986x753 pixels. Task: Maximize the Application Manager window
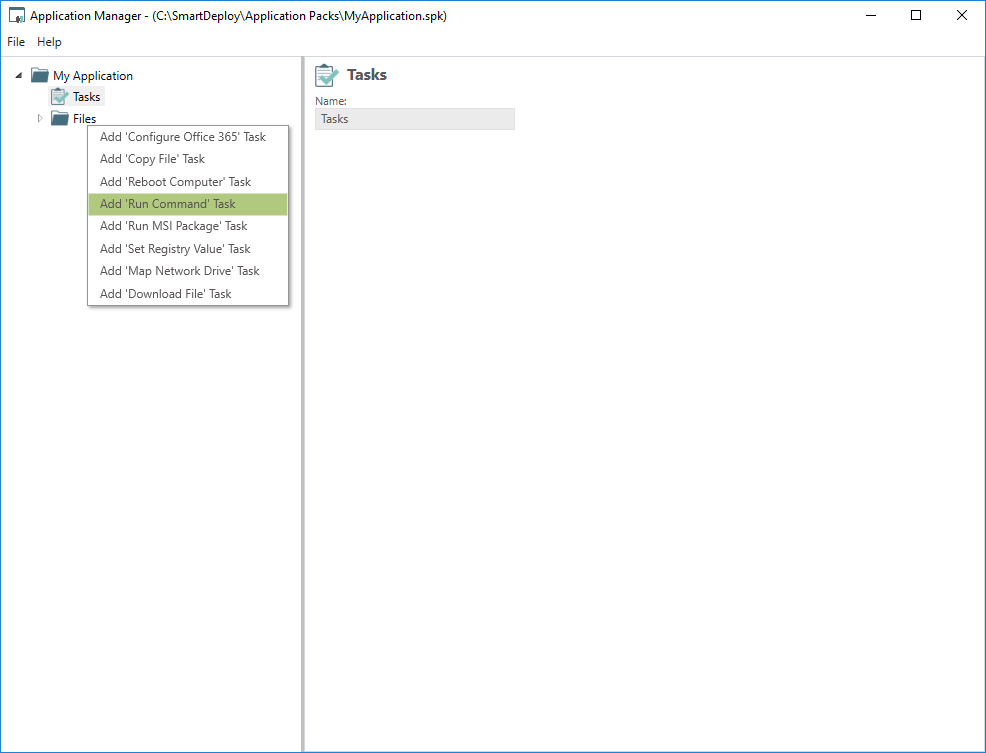click(x=916, y=16)
